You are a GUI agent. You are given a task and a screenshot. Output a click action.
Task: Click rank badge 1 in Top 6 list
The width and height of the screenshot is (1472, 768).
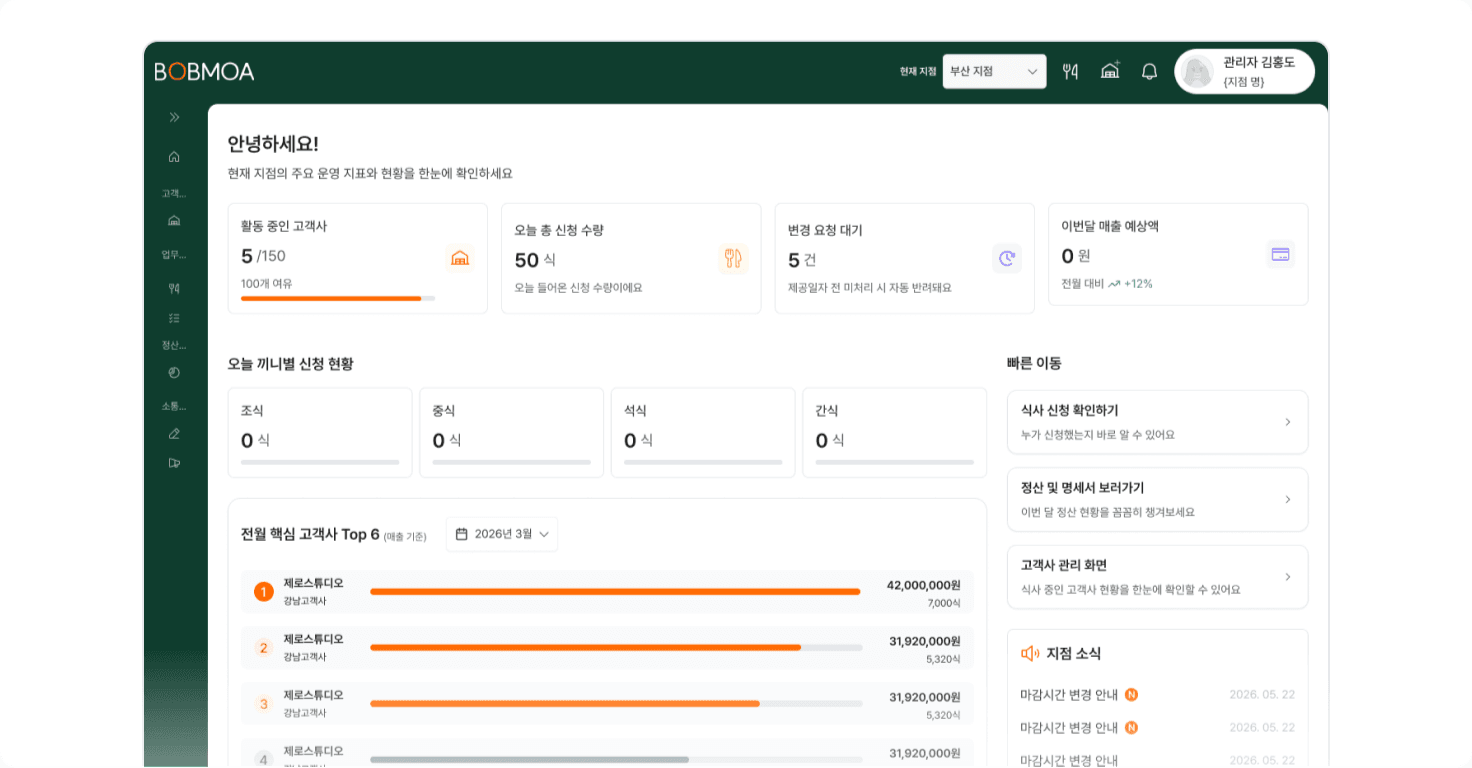[264, 592]
